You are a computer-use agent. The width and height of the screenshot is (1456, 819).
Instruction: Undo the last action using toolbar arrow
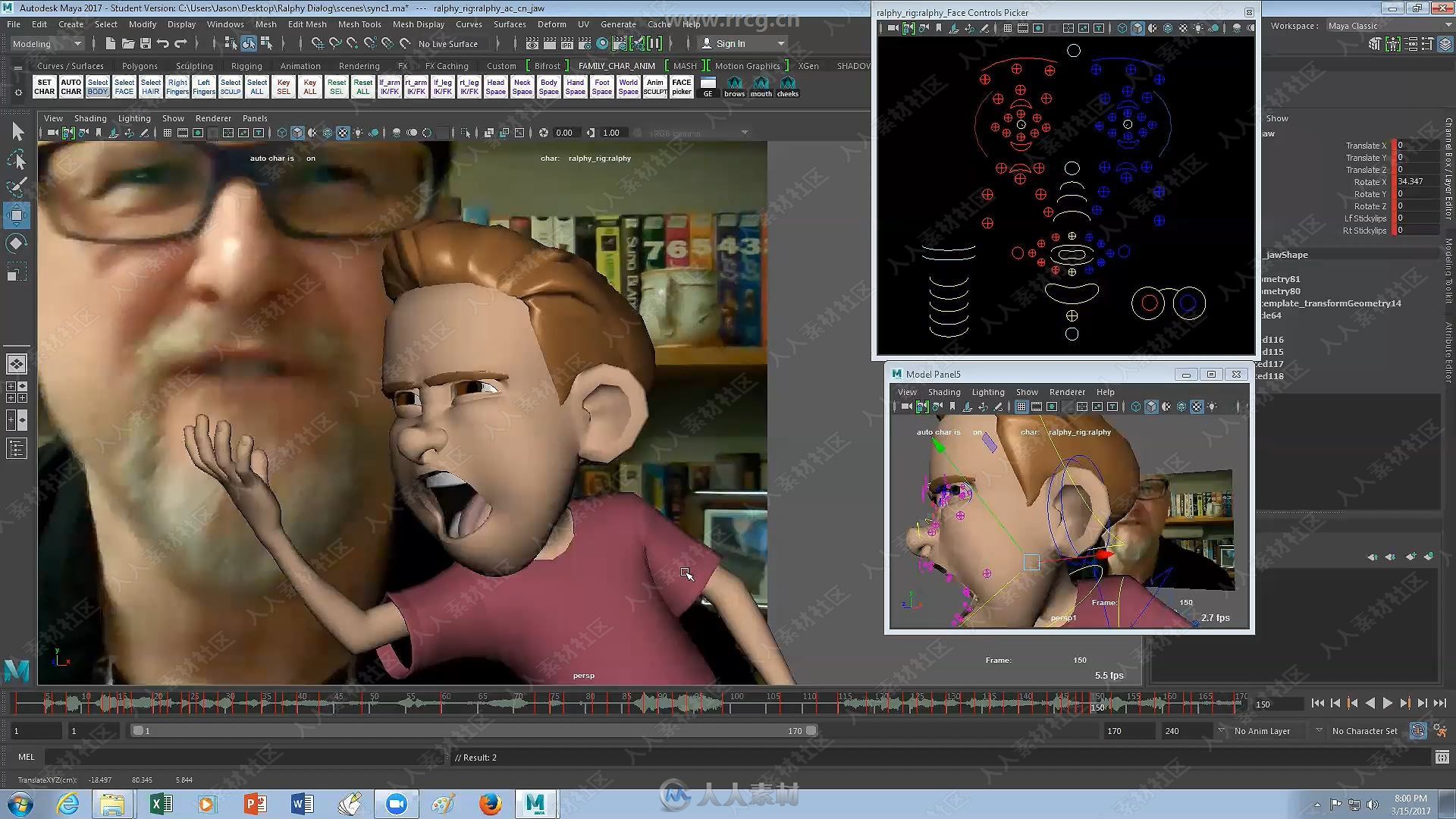pos(163,44)
